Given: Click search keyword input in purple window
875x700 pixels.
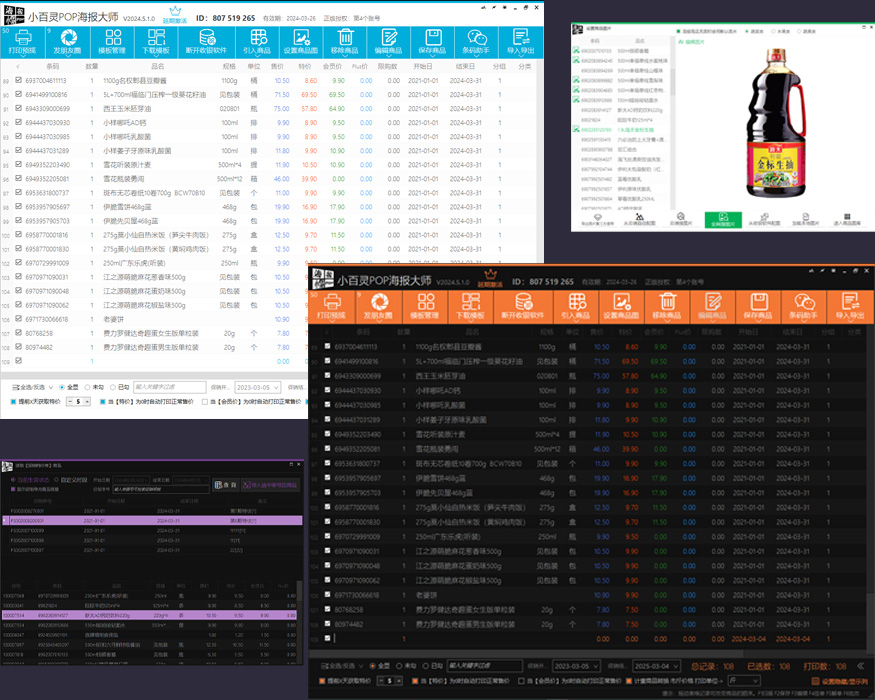Looking at the screenshot, I should (161, 489).
